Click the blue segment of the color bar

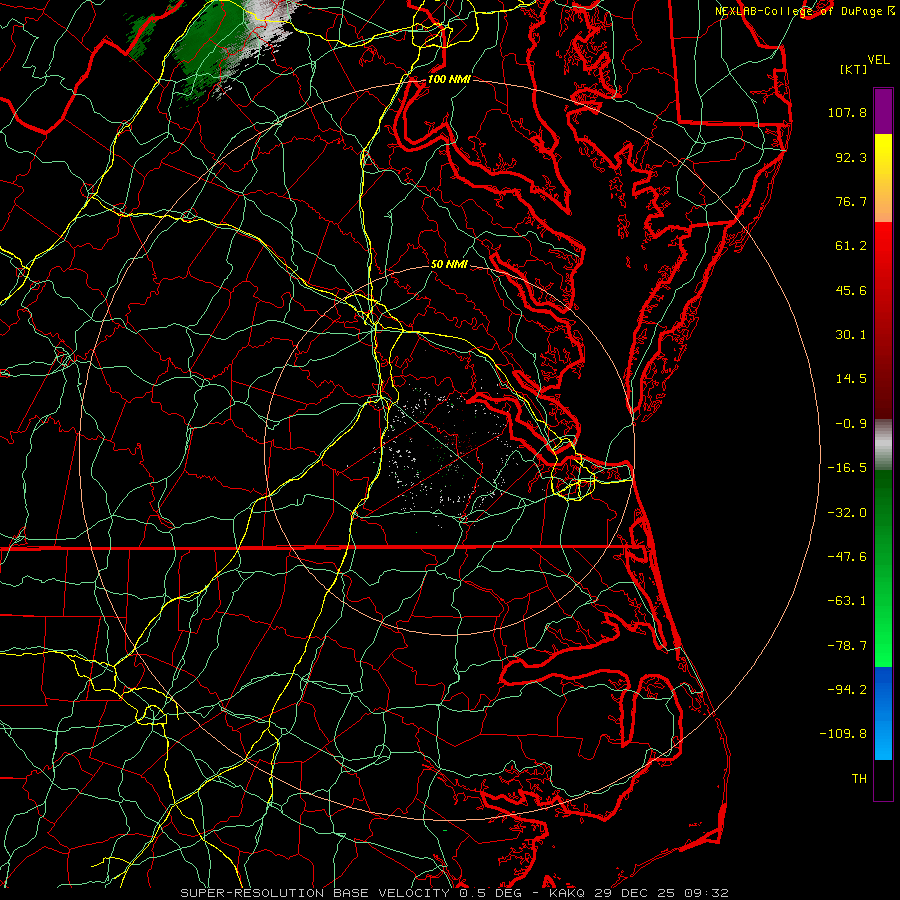(x=883, y=713)
